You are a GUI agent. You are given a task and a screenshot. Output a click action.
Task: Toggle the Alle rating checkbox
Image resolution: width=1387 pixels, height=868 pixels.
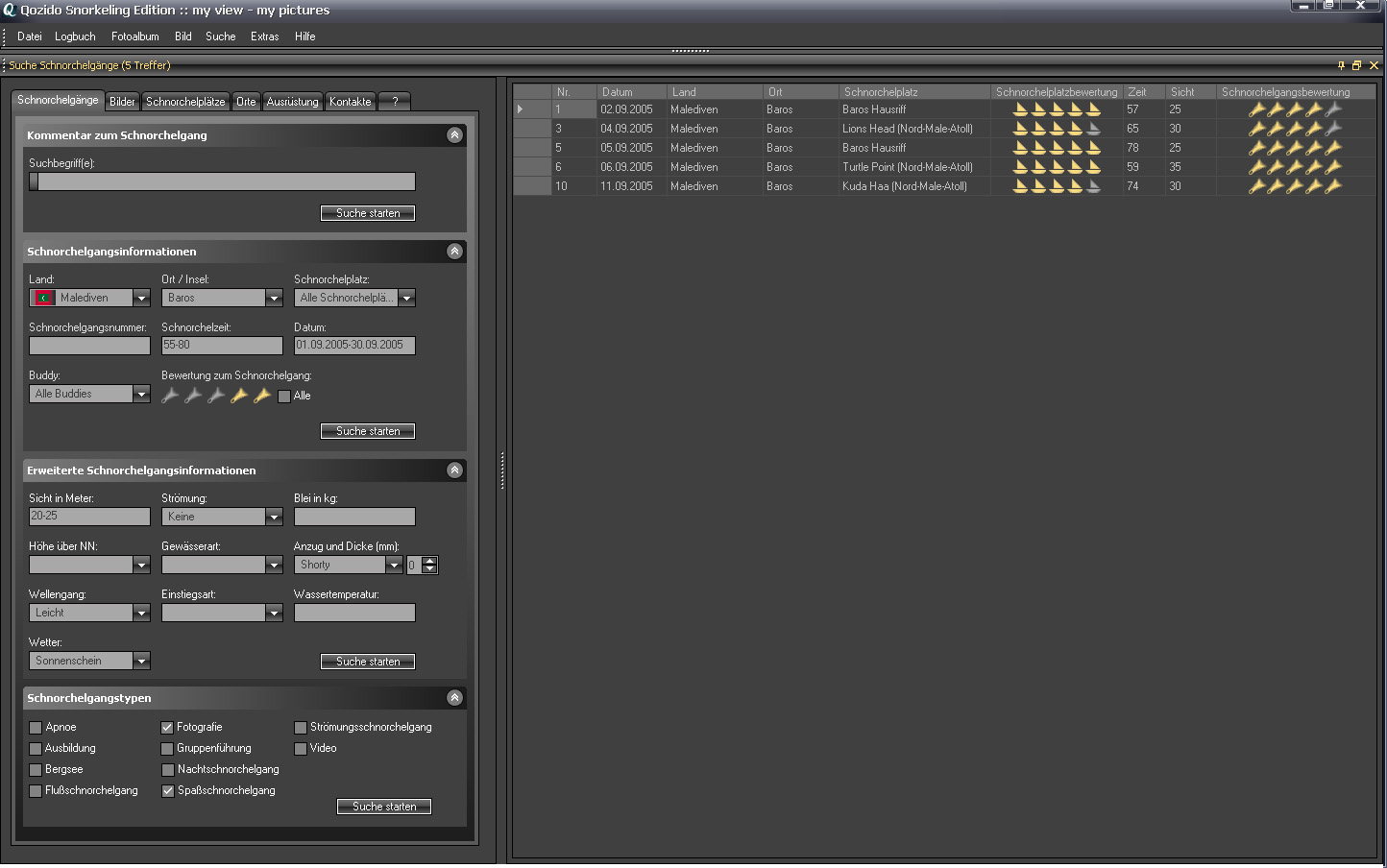click(x=284, y=397)
